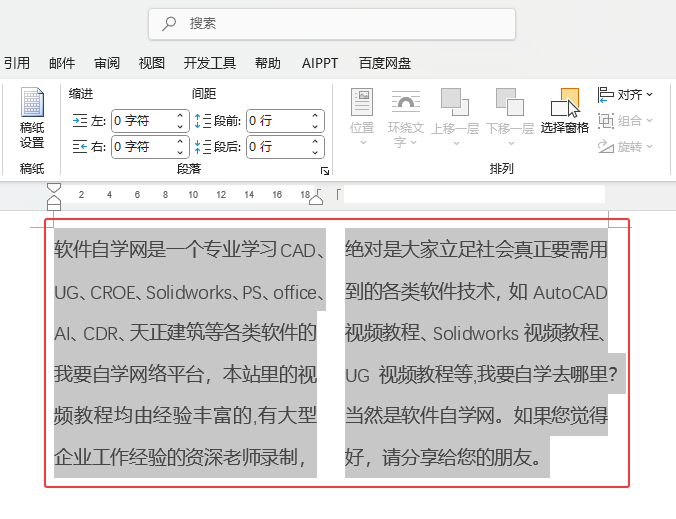Click the spacing-after icon beside 段后

[x=203, y=147]
